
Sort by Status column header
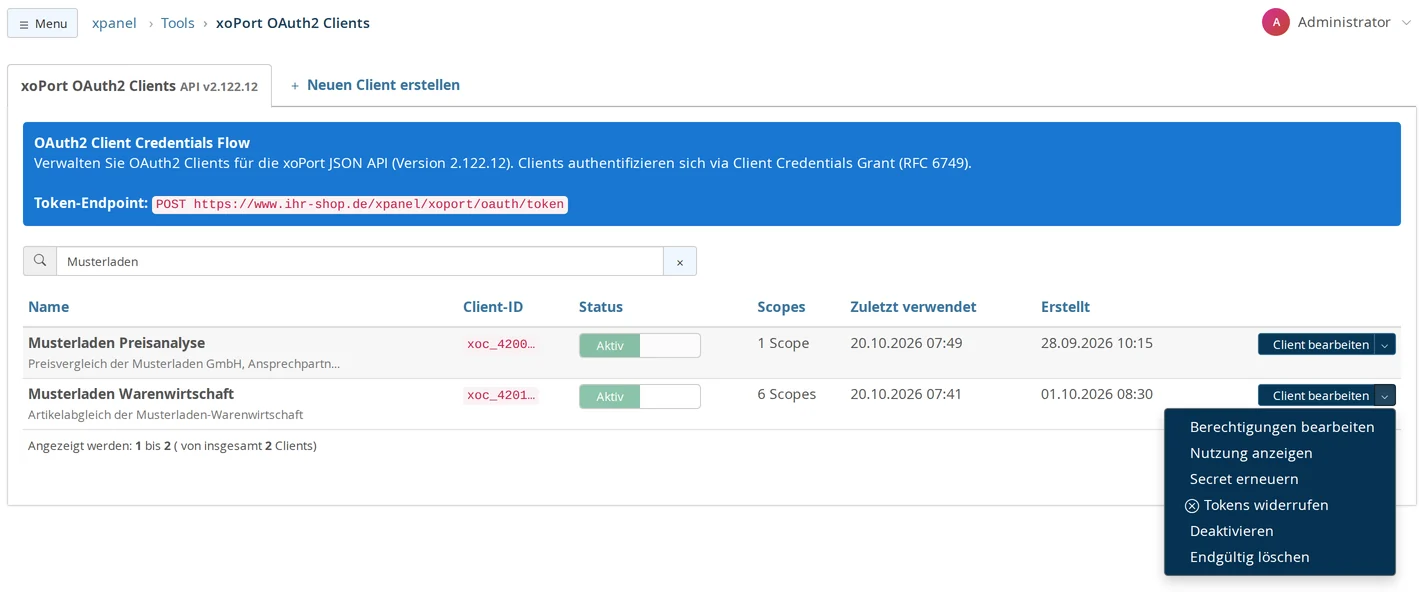point(601,307)
